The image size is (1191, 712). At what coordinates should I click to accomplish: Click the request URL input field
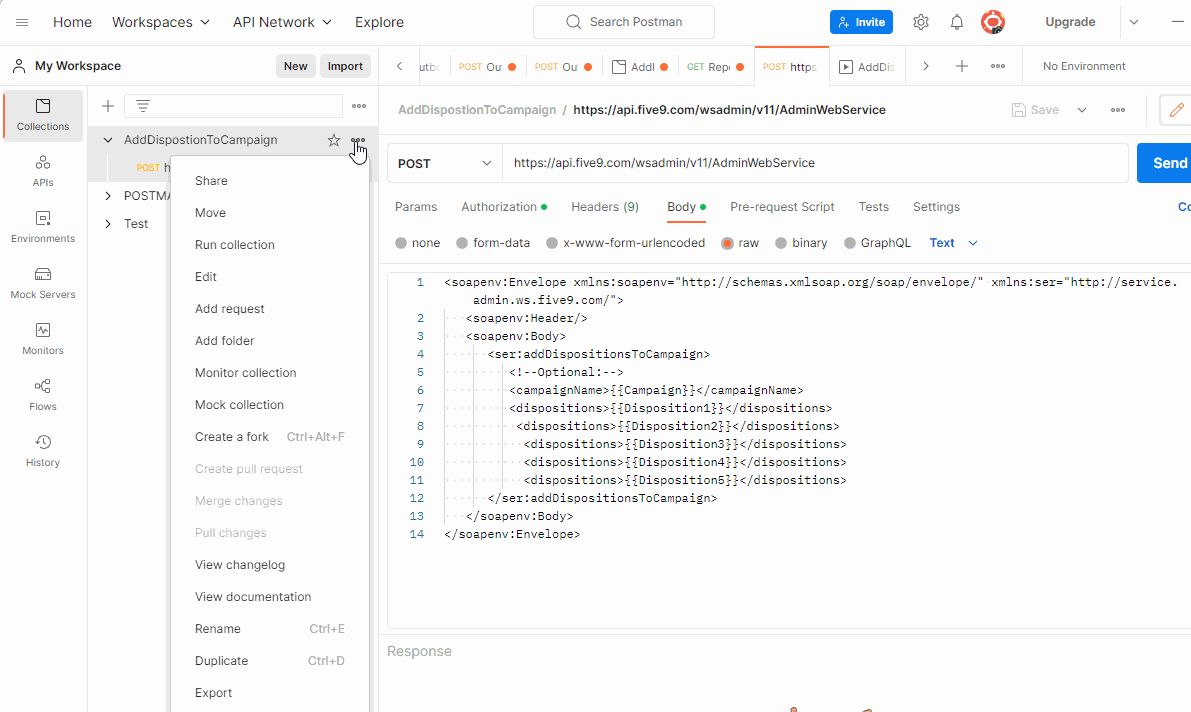pos(815,163)
